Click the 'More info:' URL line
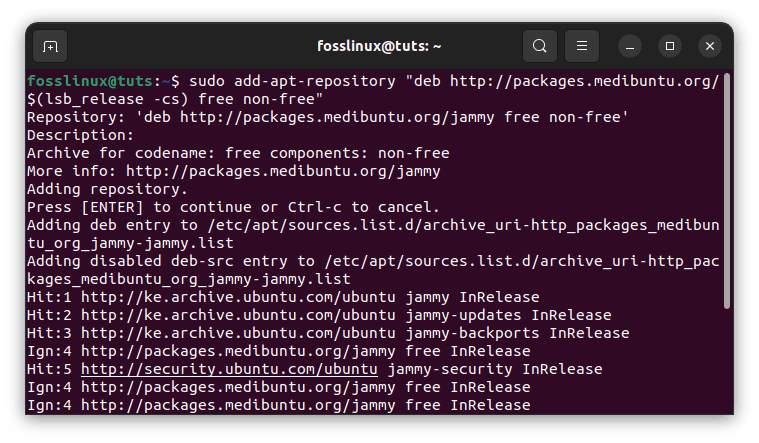 coord(234,171)
